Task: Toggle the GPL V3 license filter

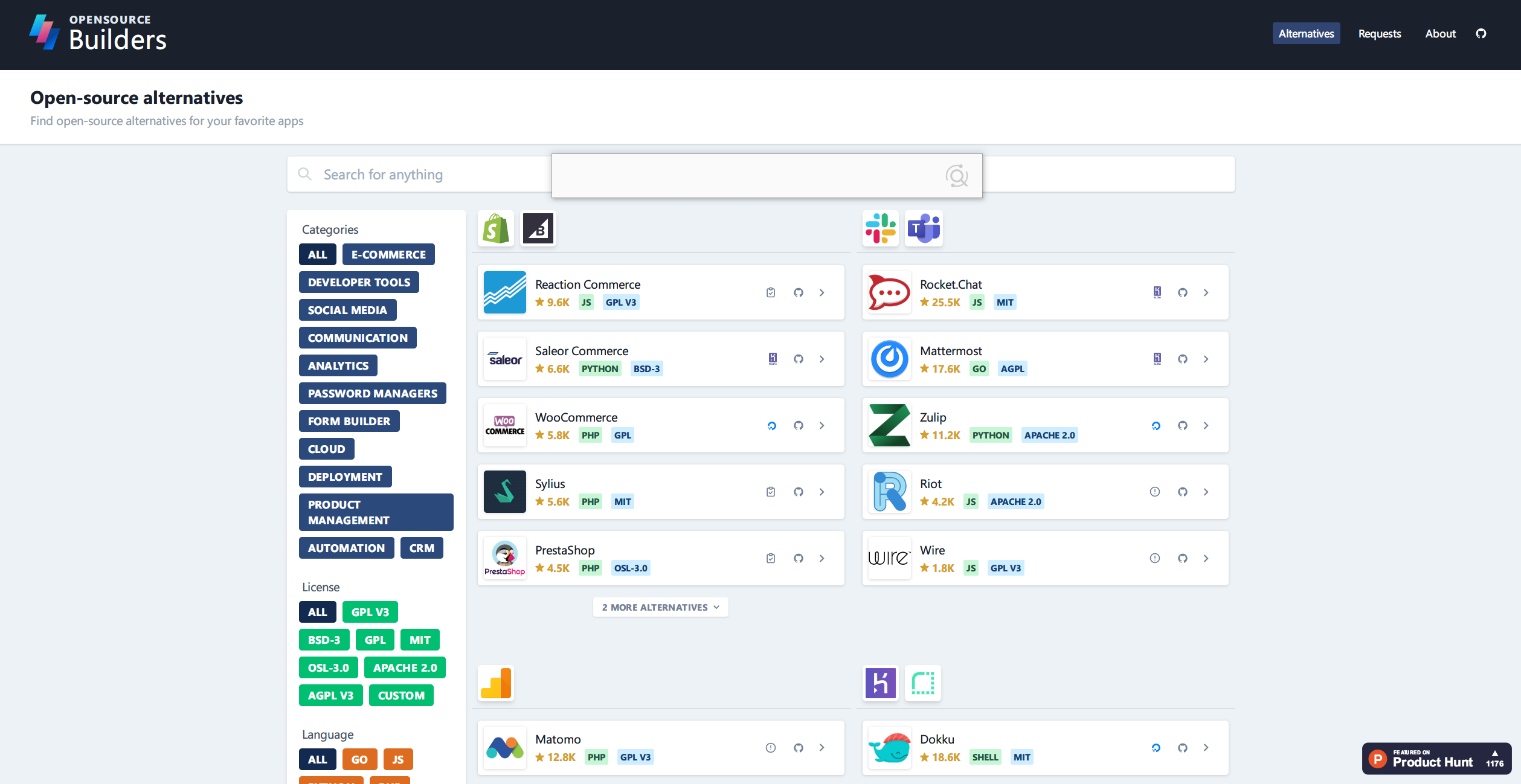Action: (x=370, y=612)
